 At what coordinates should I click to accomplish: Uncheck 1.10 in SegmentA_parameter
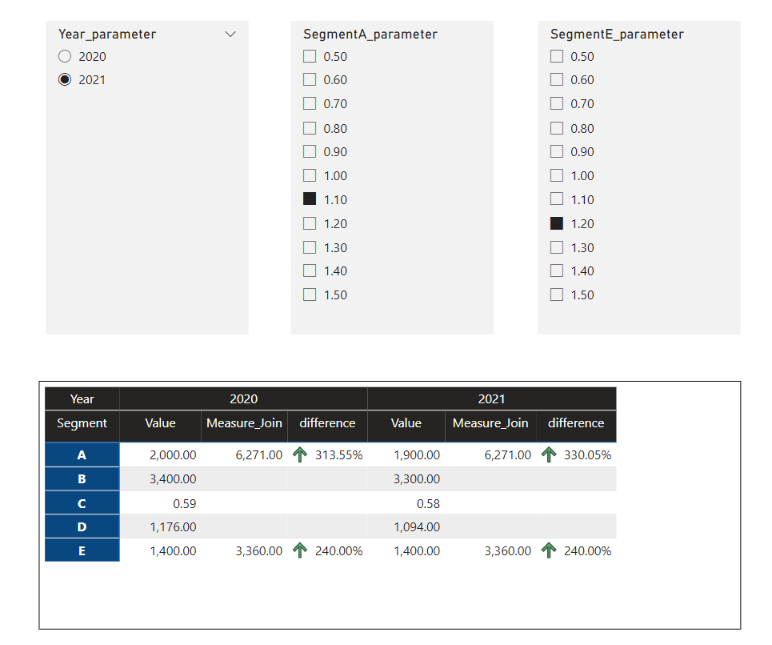click(x=310, y=199)
